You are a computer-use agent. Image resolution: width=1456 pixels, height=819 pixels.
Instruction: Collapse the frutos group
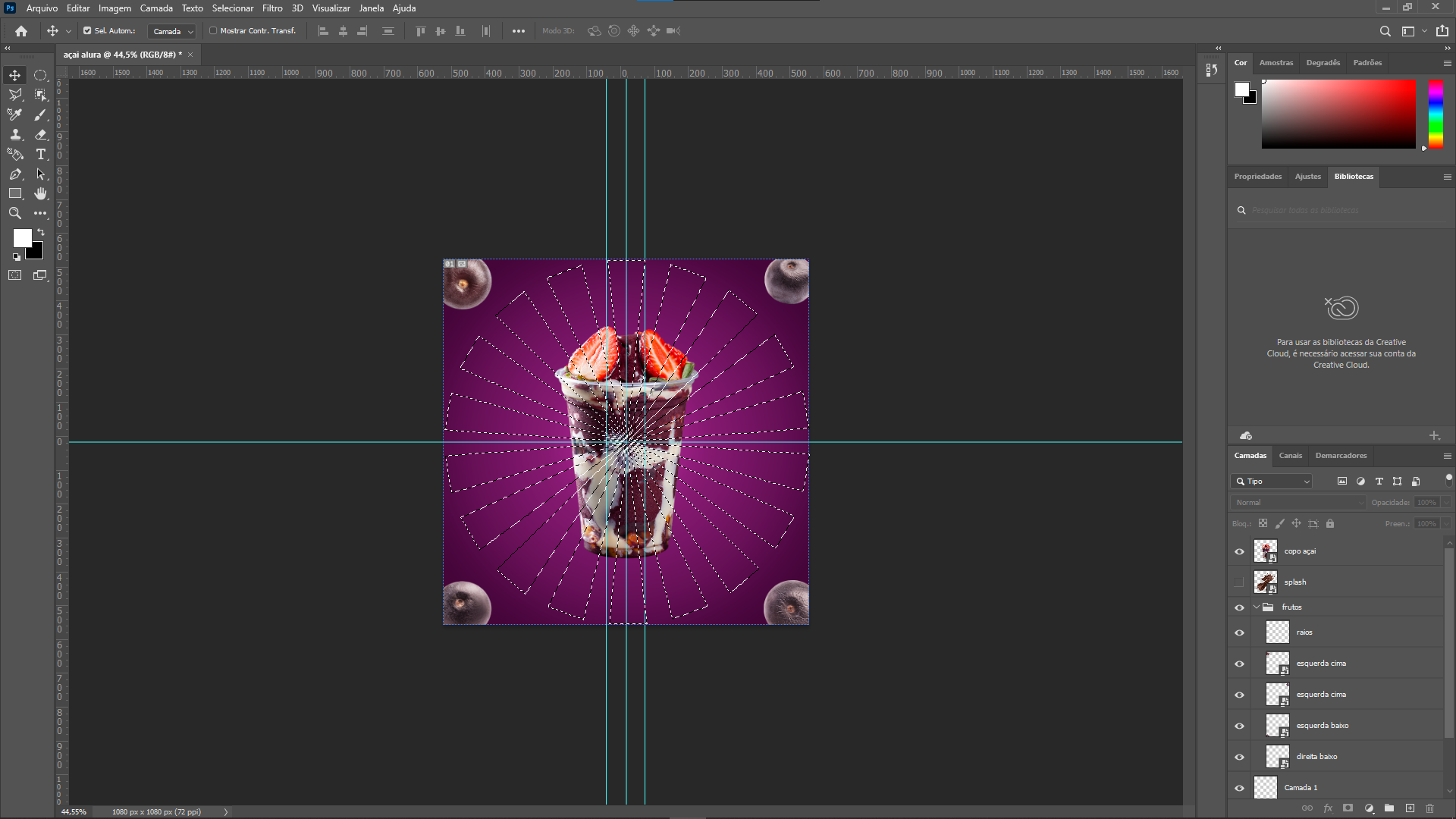coord(1257,607)
